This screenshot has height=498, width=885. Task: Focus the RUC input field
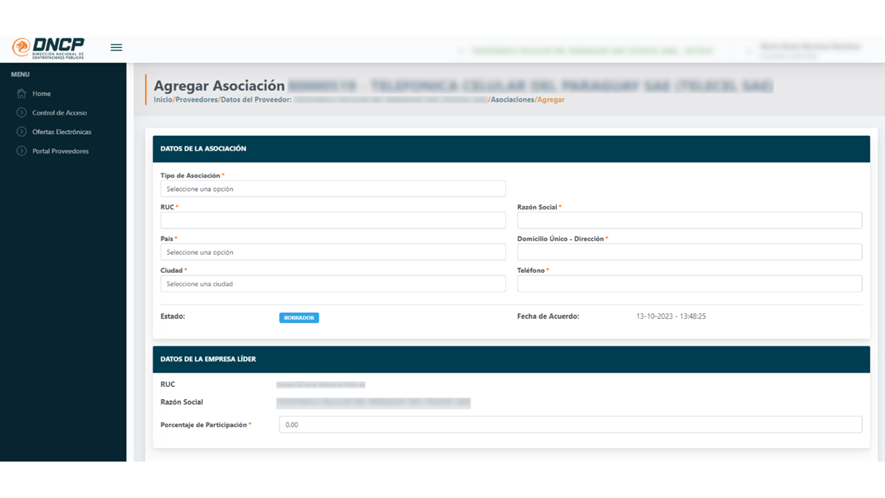333,221
